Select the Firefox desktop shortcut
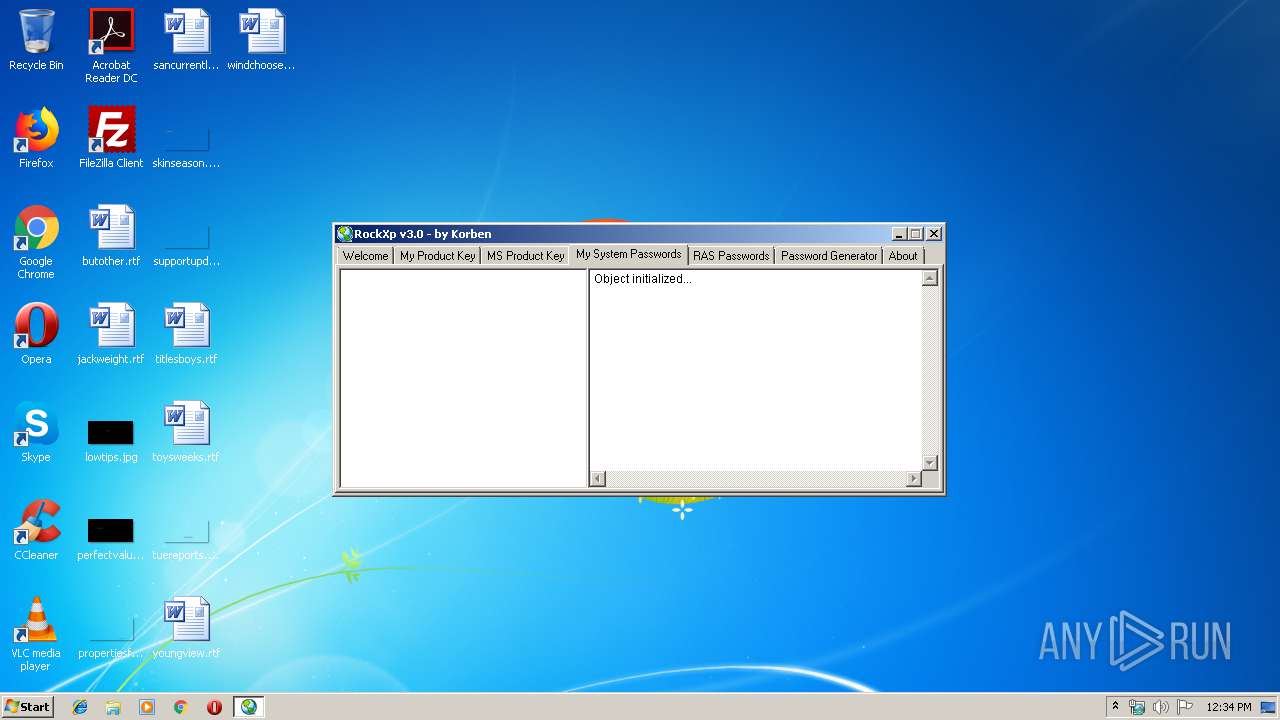Viewport: 1280px width, 720px height. point(36,138)
